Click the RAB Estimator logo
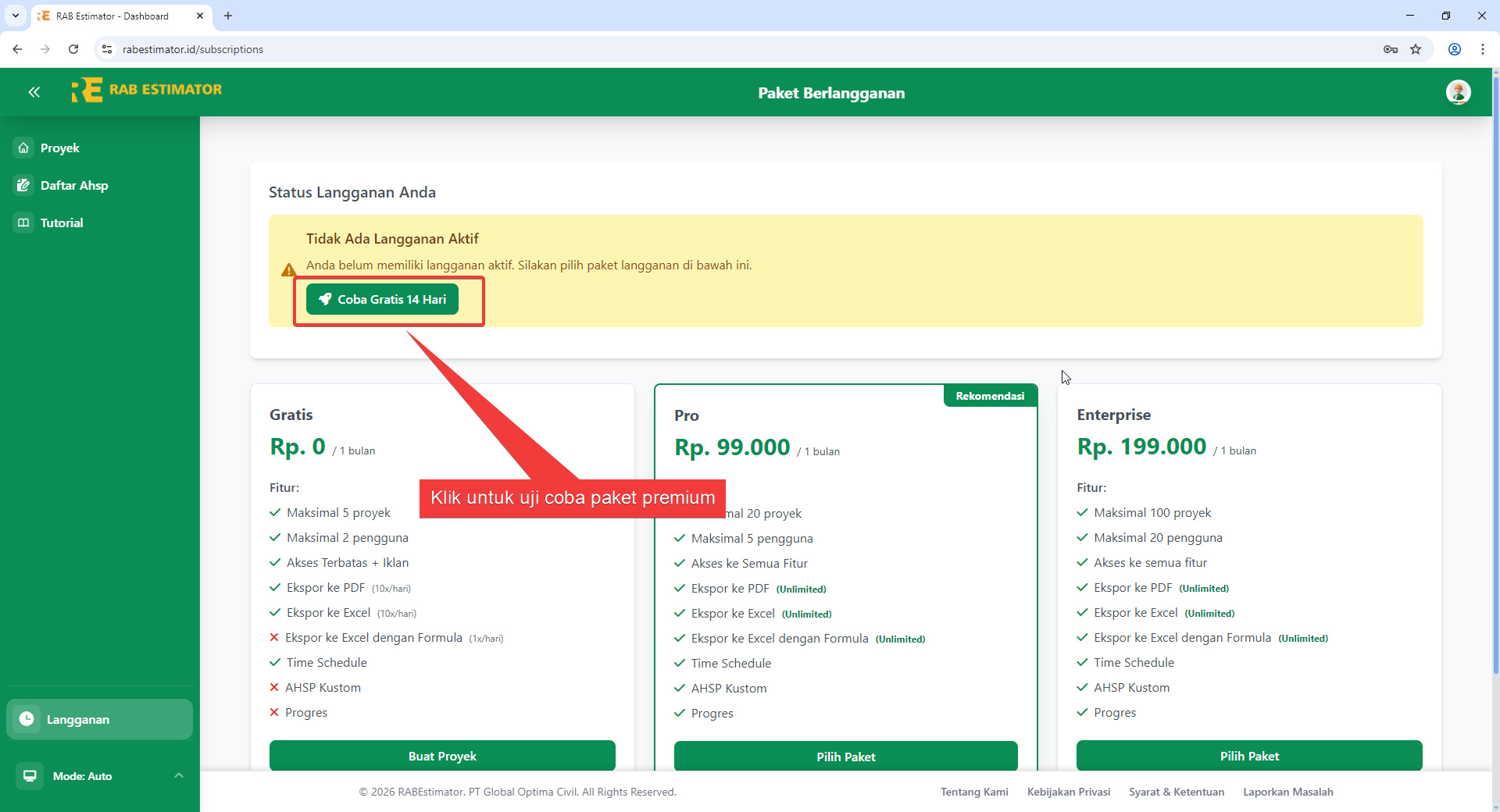The height and width of the screenshot is (812, 1500). coord(147,91)
